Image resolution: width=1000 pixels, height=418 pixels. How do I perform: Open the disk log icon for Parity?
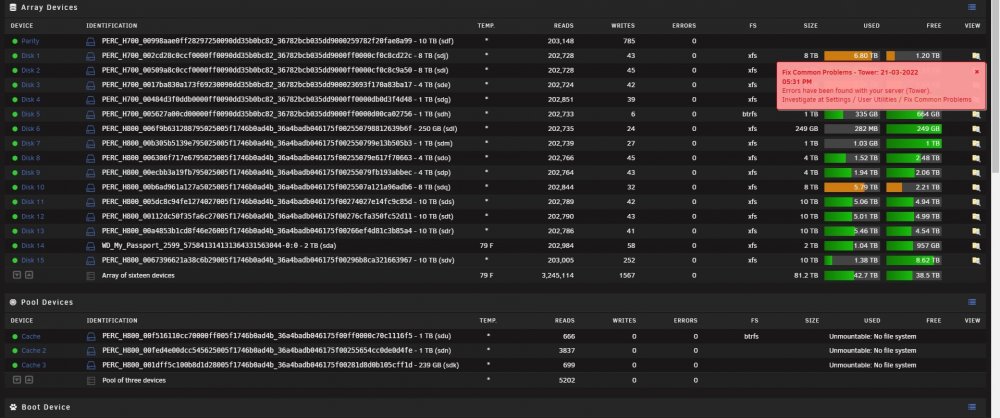[91, 41]
